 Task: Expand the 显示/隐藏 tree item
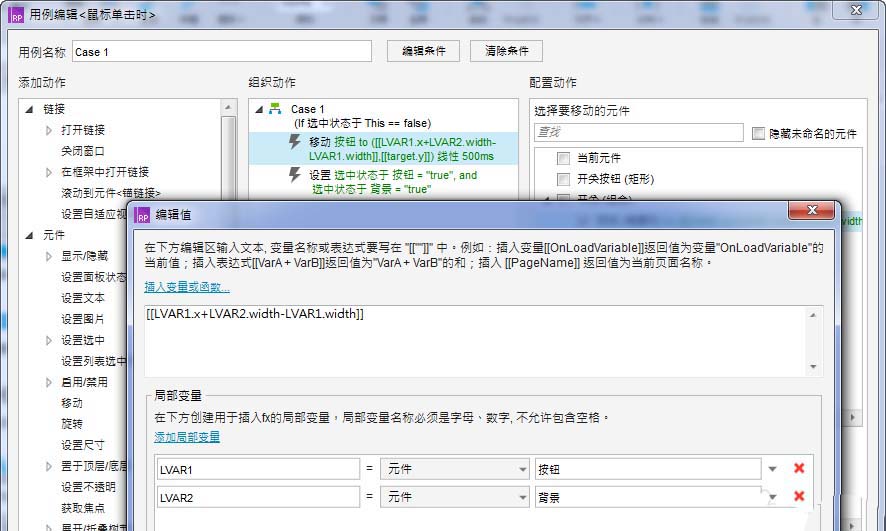[x=49, y=256]
